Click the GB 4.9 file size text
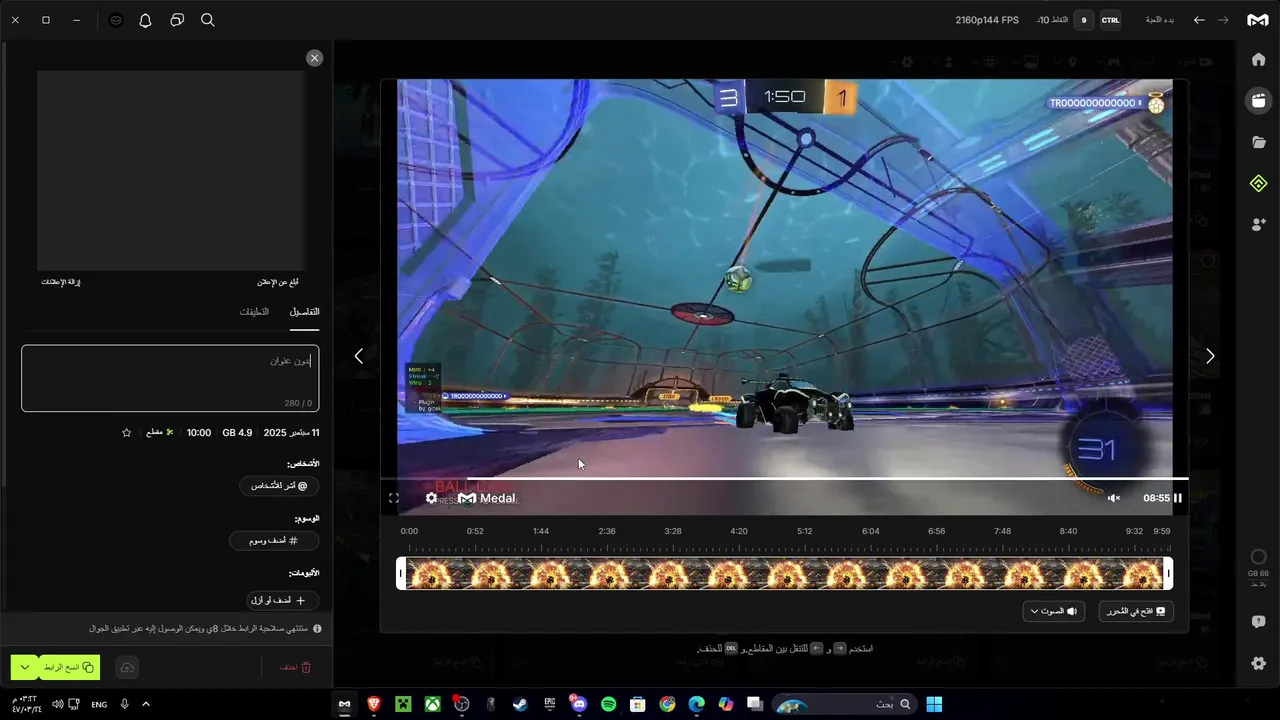Viewport: 1280px width, 720px height. click(237, 433)
